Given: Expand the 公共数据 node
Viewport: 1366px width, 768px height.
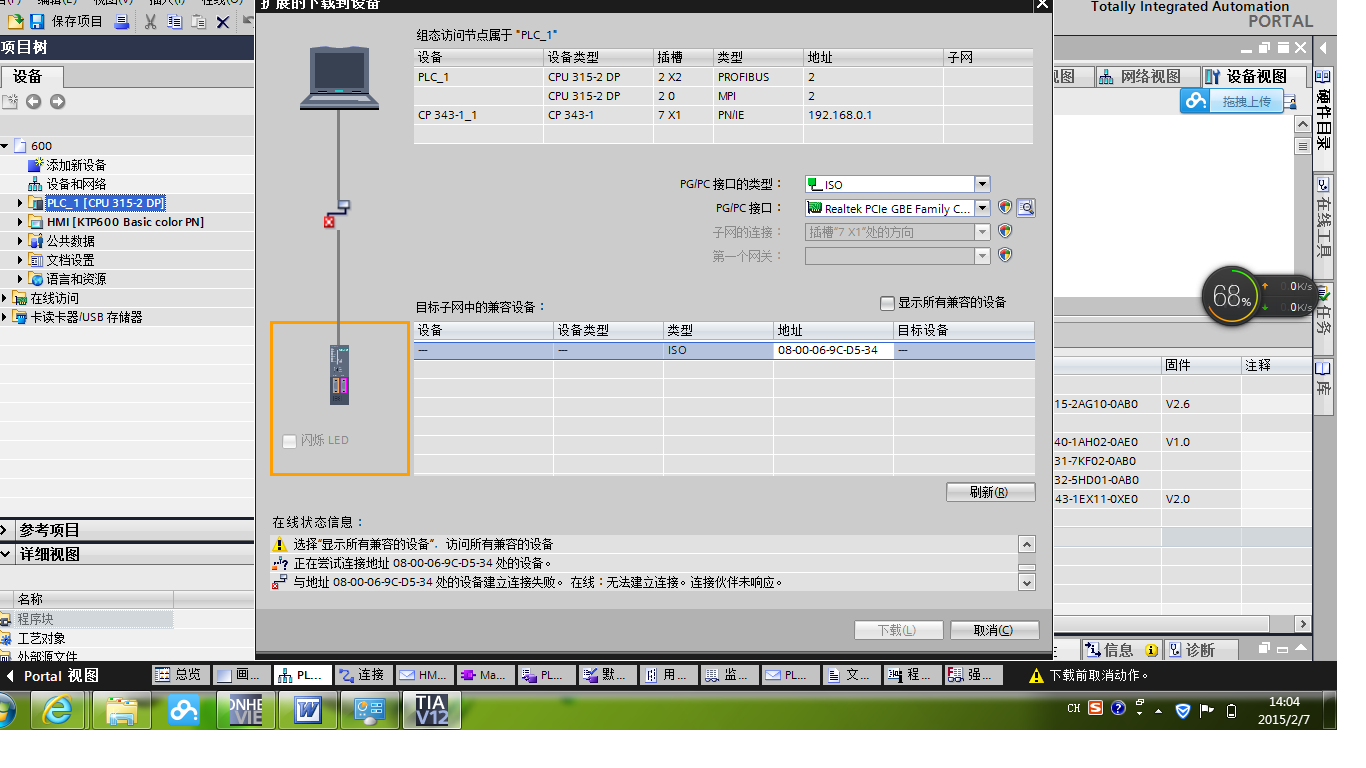Looking at the screenshot, I should point(20,241).
